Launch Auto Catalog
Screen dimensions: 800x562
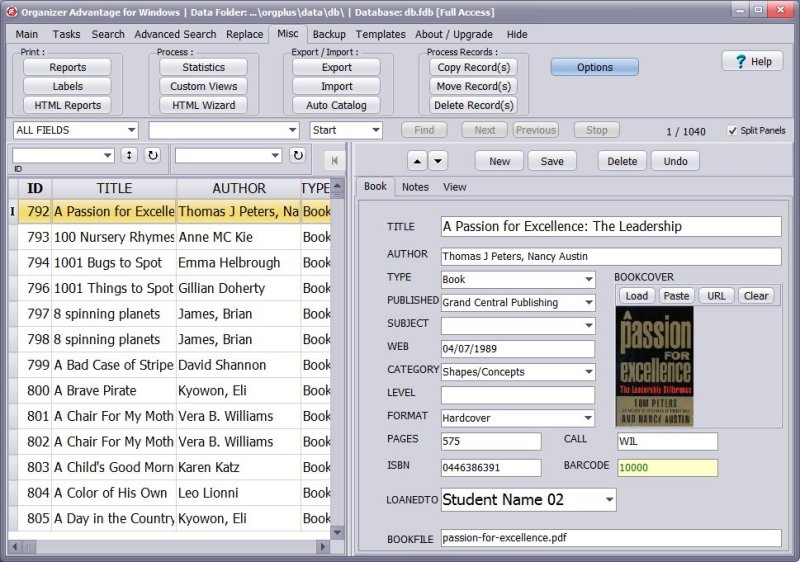pyautogui.click(x=336, y=105)
